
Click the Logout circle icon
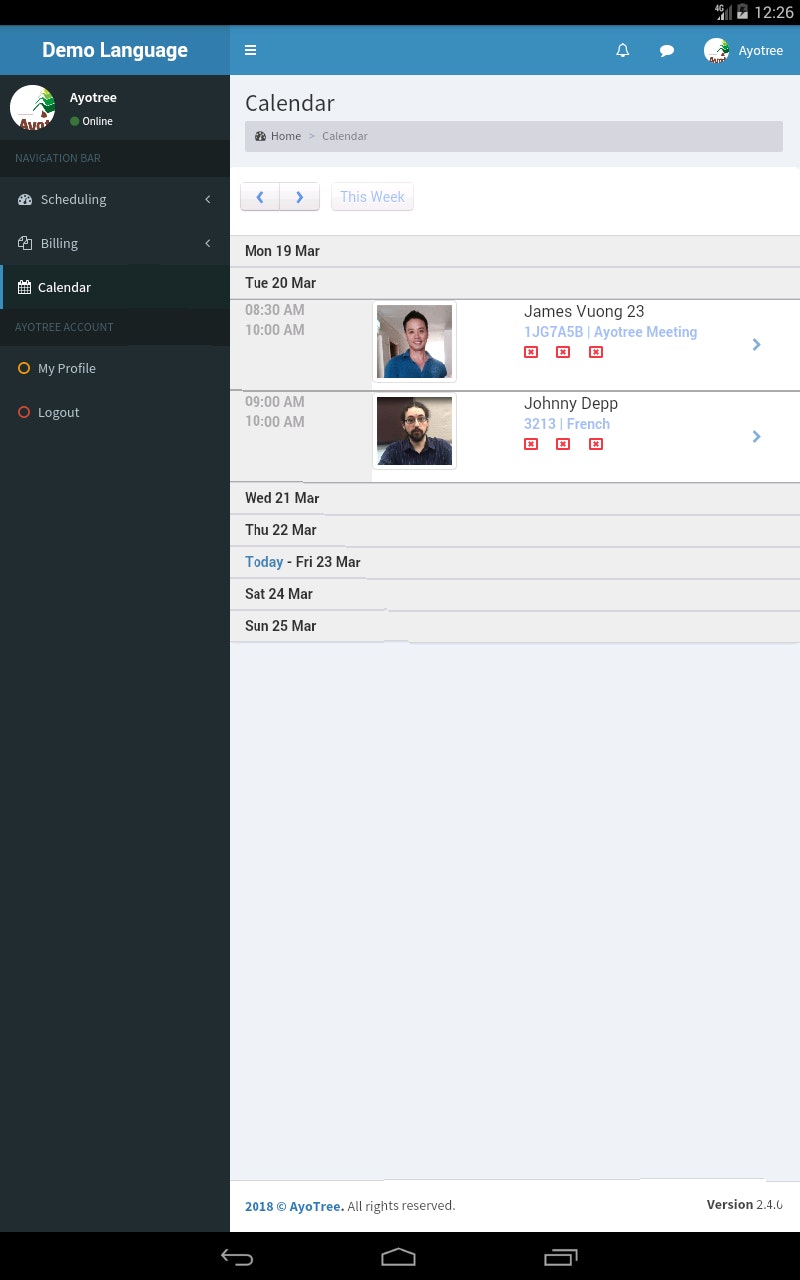point(24,412)
